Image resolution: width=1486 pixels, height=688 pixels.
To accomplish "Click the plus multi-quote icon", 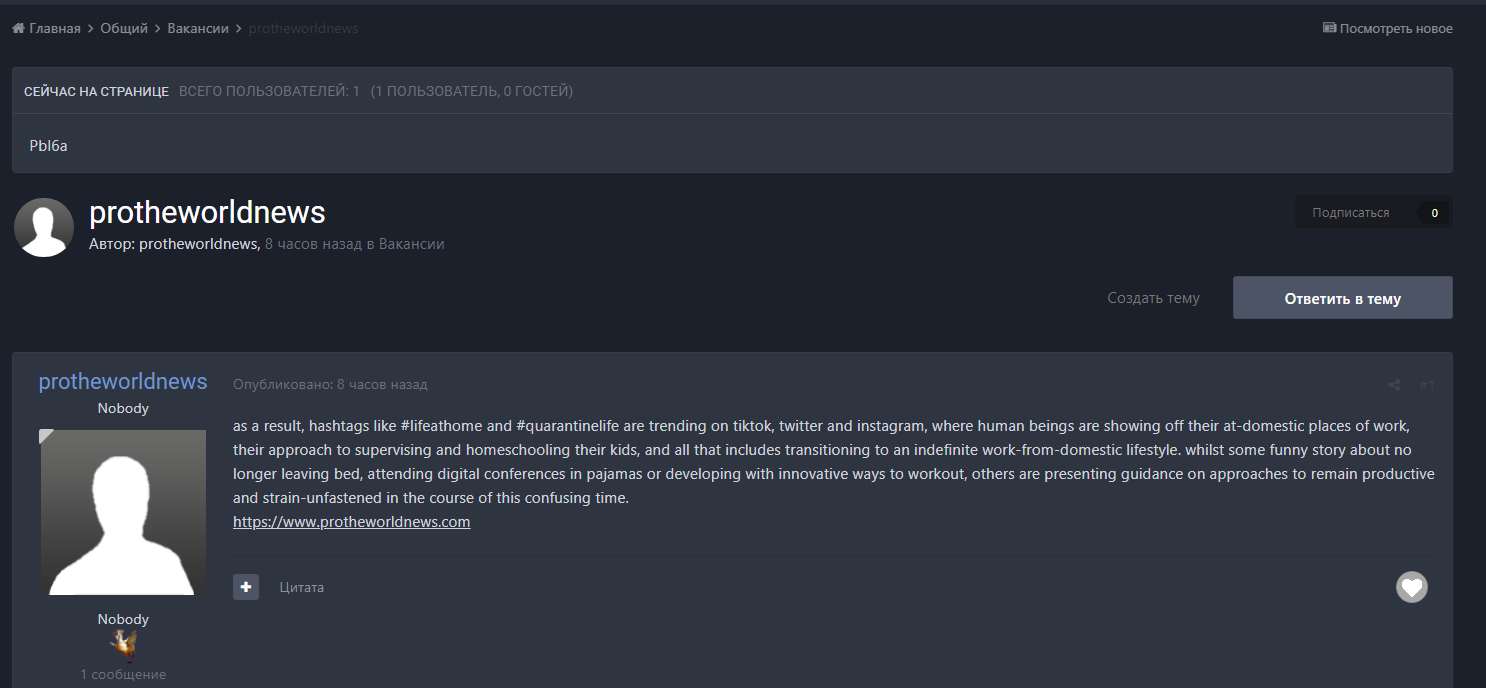I will [246, 587].
